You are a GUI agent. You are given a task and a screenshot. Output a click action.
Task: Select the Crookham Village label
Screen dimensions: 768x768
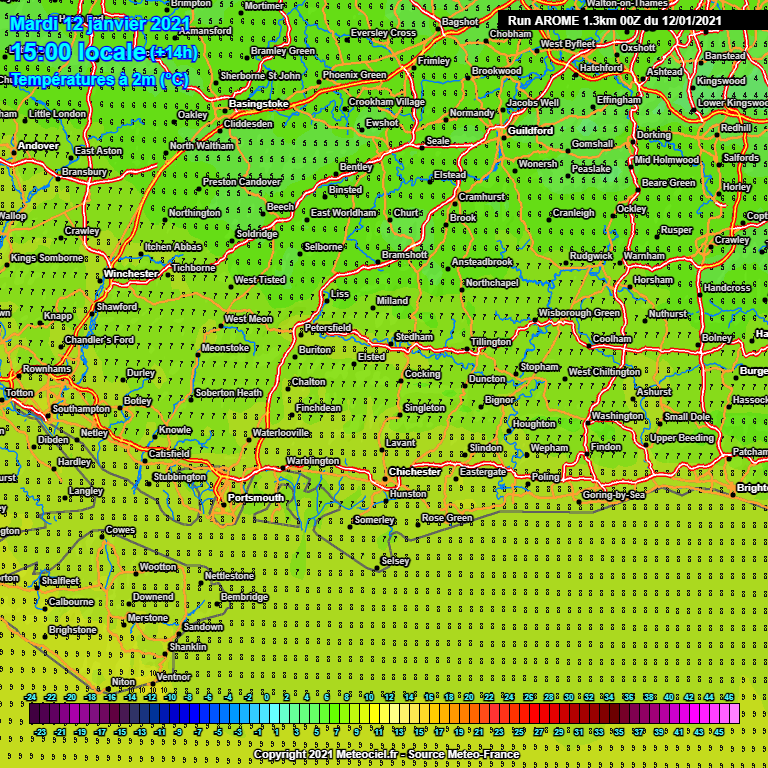[386, 102]
